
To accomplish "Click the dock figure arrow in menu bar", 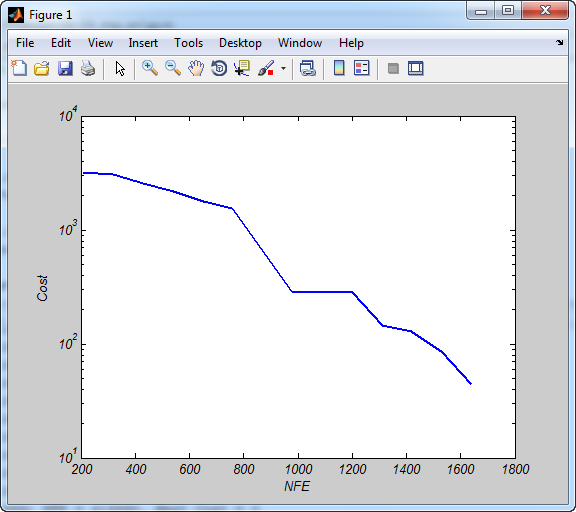I will click(559, 43).
